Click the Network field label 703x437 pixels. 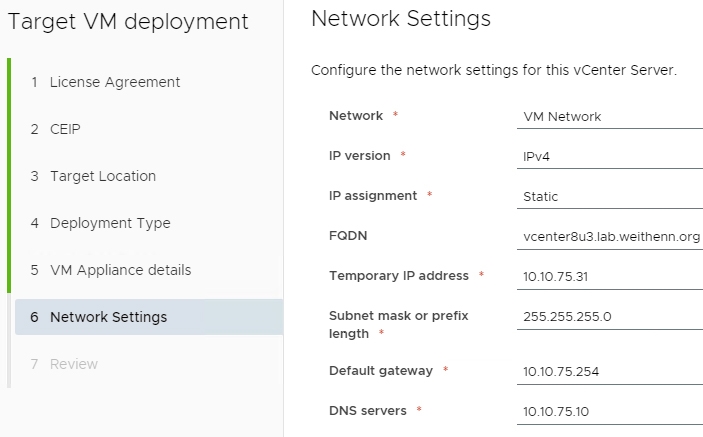[356, 116]
